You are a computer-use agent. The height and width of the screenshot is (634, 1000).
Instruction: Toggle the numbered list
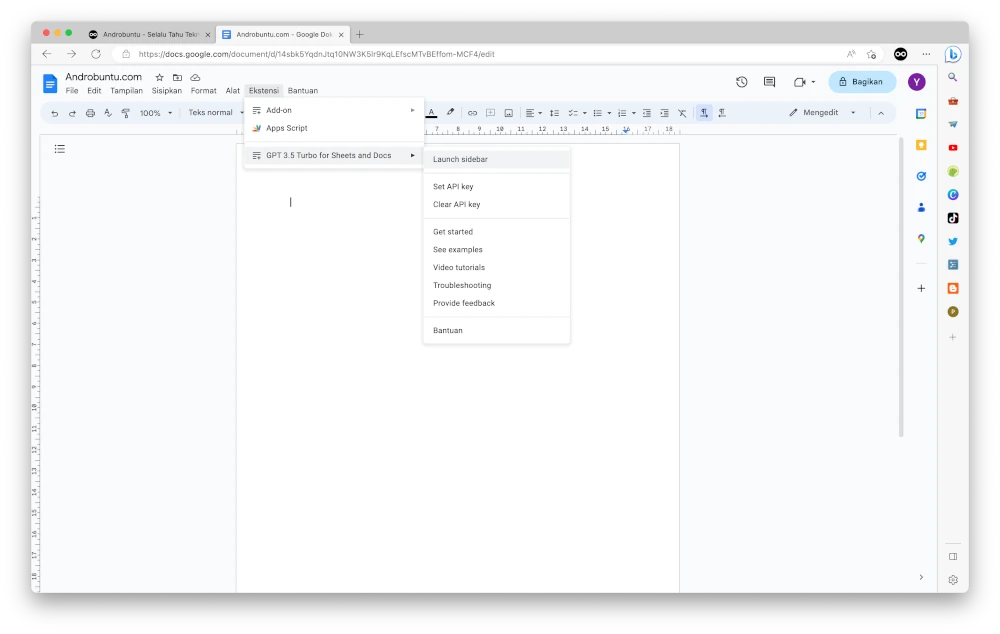tap(622, 112)
